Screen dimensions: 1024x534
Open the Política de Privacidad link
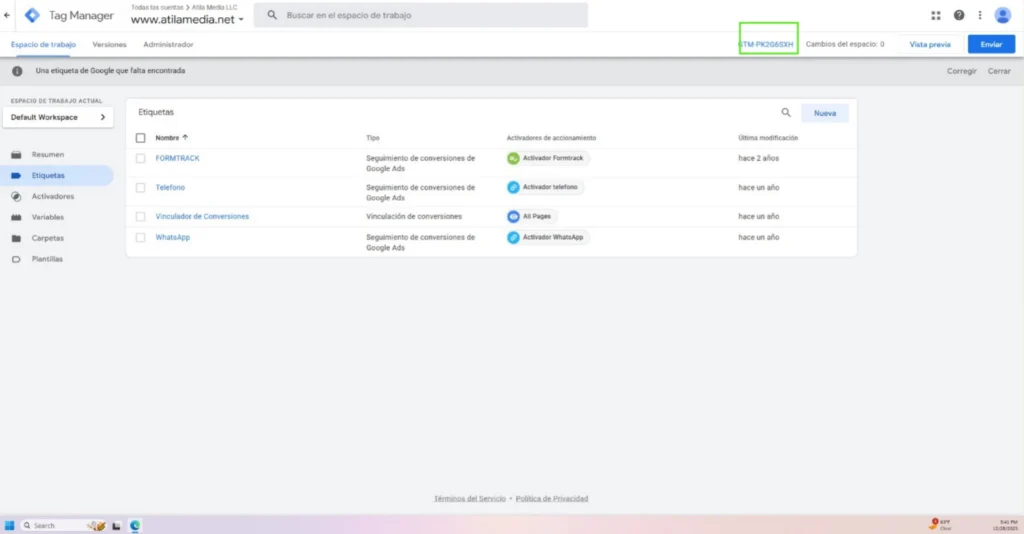coord(552,499)
